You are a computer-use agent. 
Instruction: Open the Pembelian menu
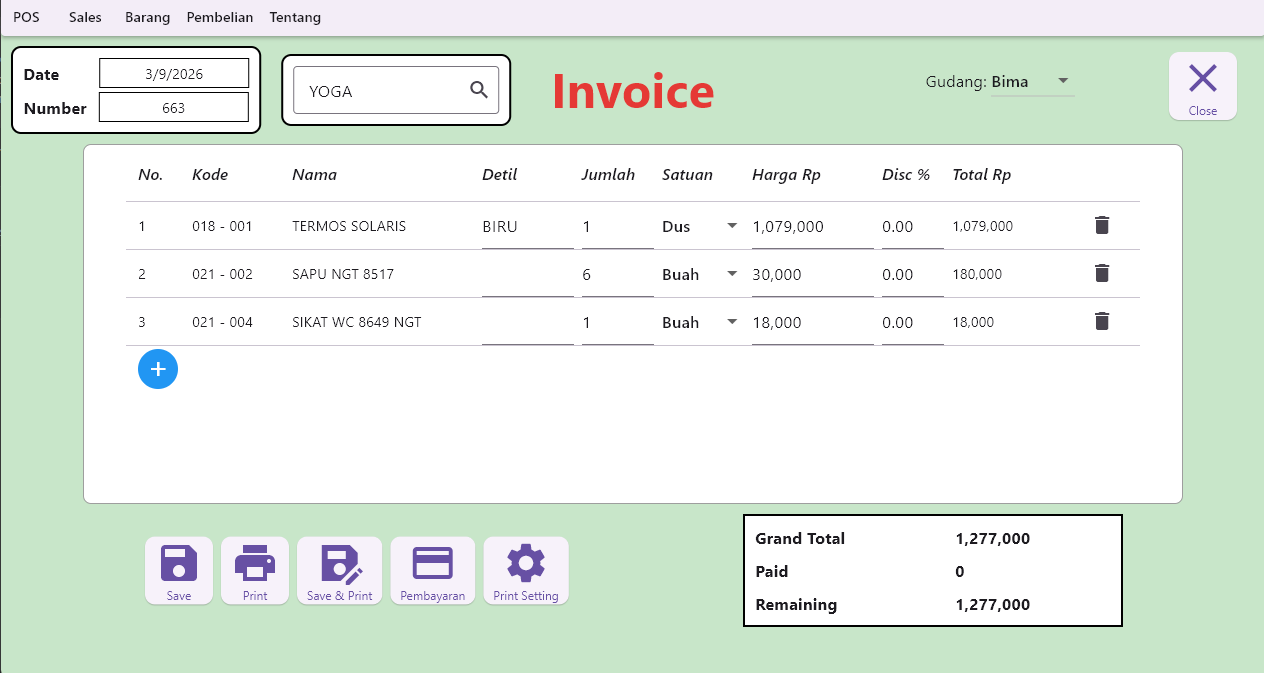click(x=220, y=17)
